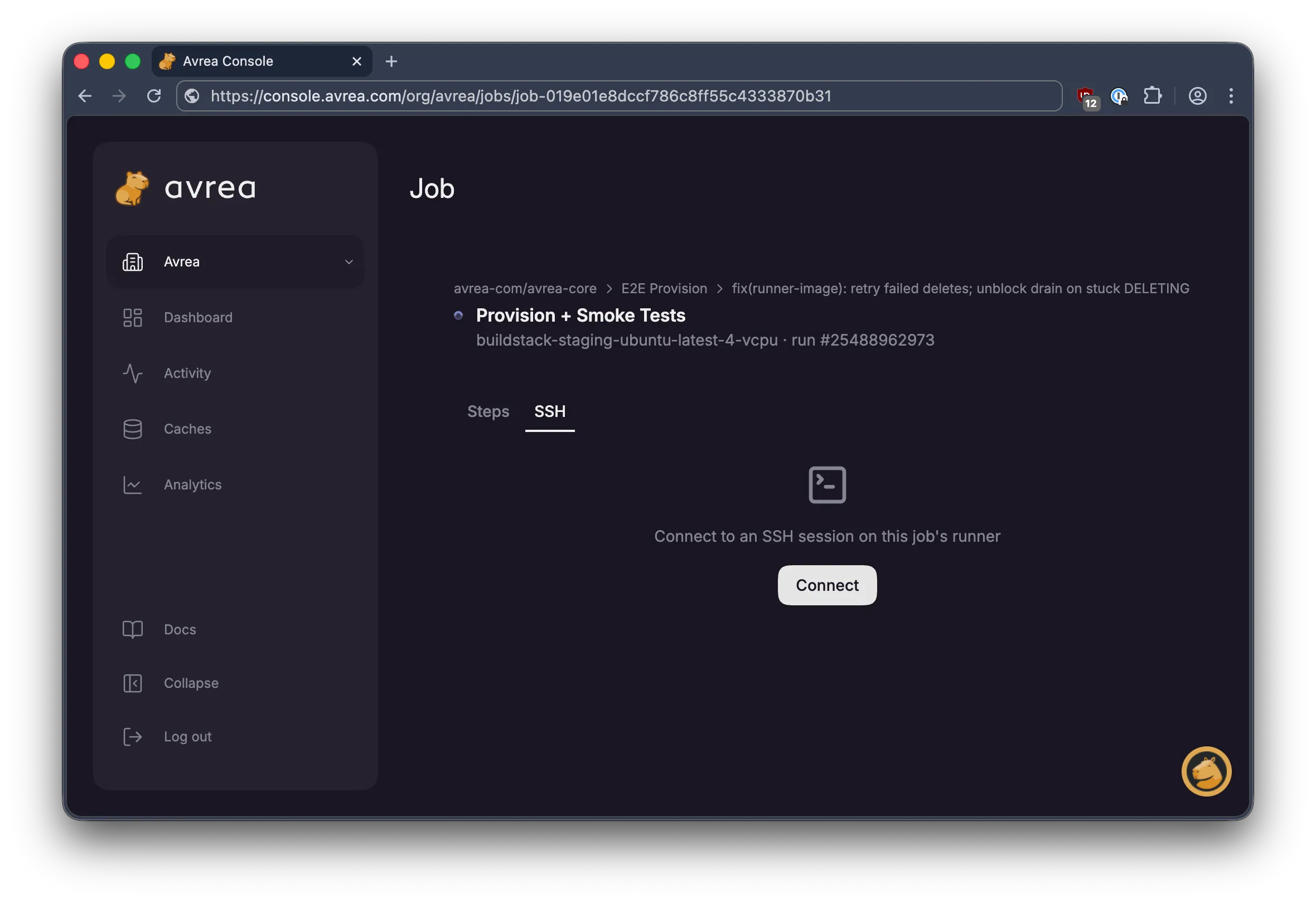1316x903 pixels.
Task: Open the Activity section
Action: click(187, 373)
